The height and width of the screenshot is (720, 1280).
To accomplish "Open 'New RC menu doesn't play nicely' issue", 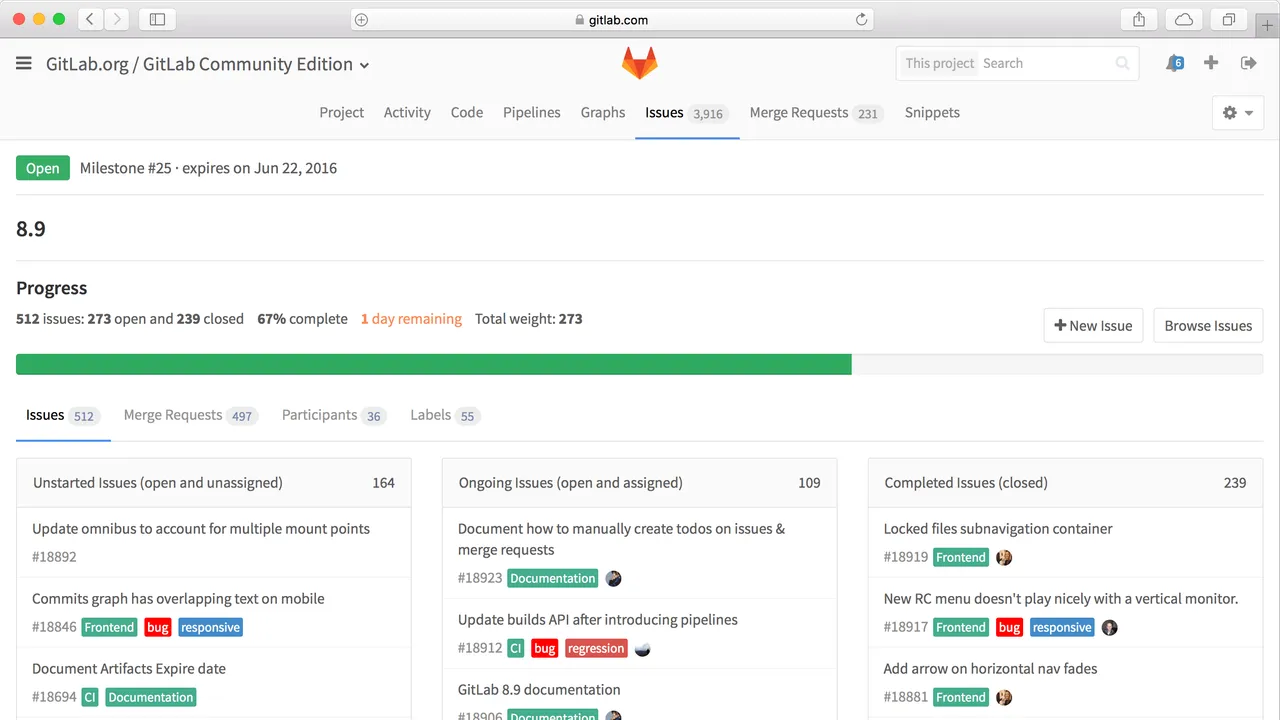I will click(1061, 598).
